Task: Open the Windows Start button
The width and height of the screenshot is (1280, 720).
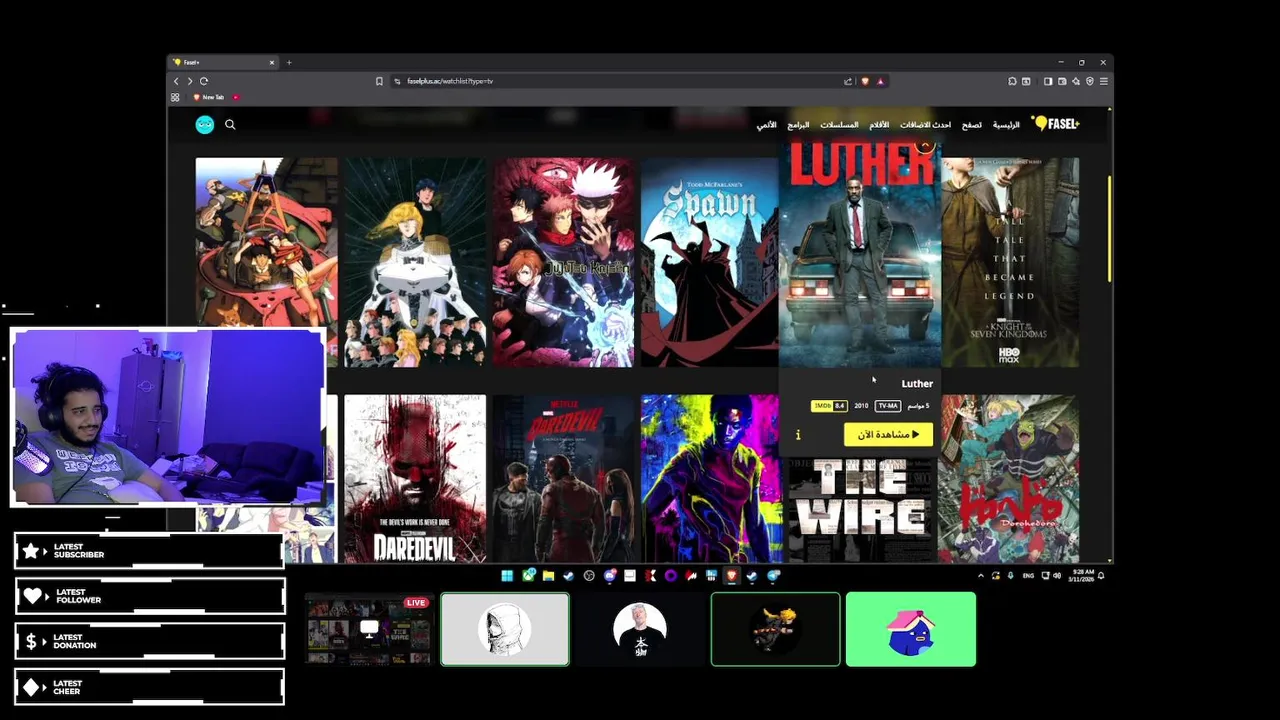Action: click(507, 576)
